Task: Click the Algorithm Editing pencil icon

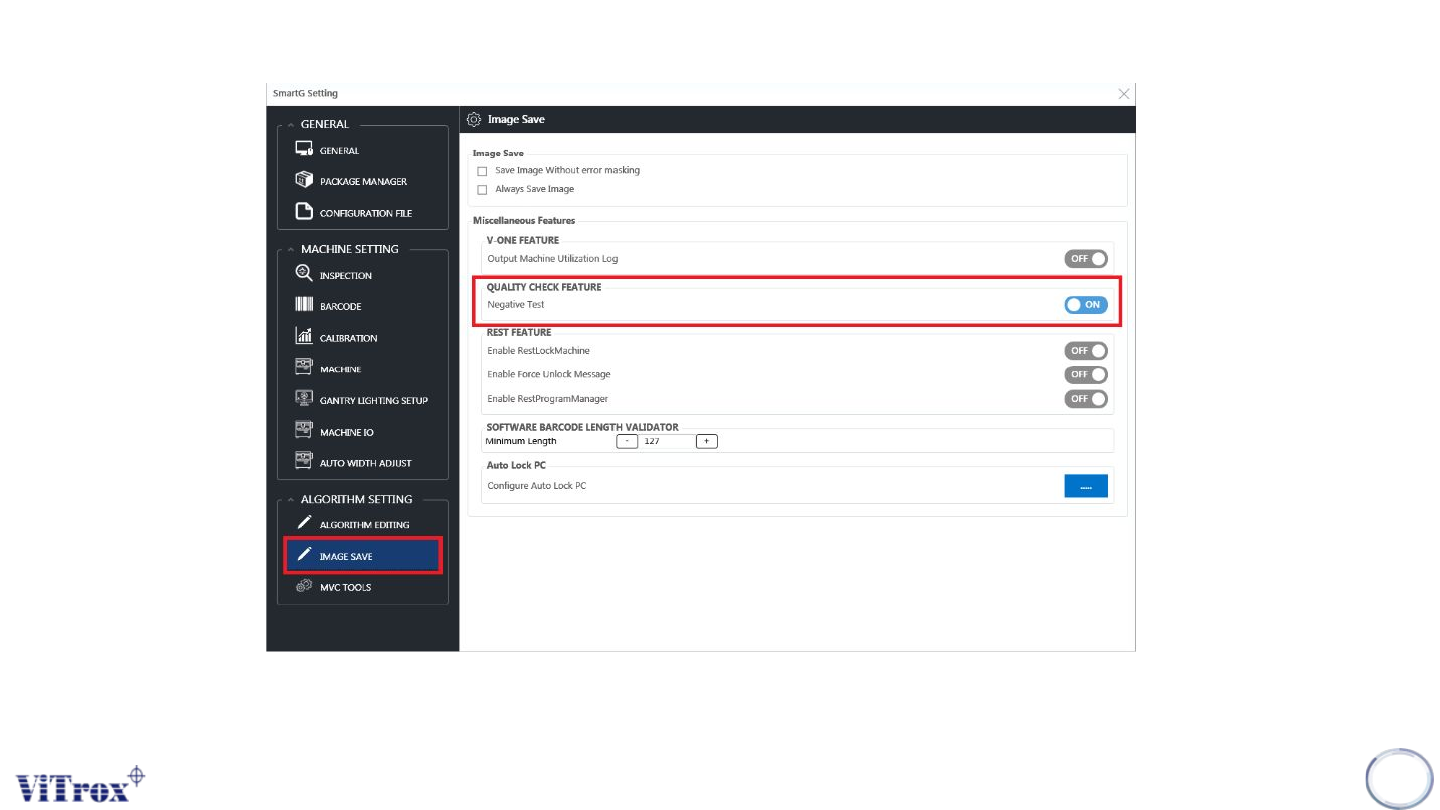Action: [x=305, y=523]
